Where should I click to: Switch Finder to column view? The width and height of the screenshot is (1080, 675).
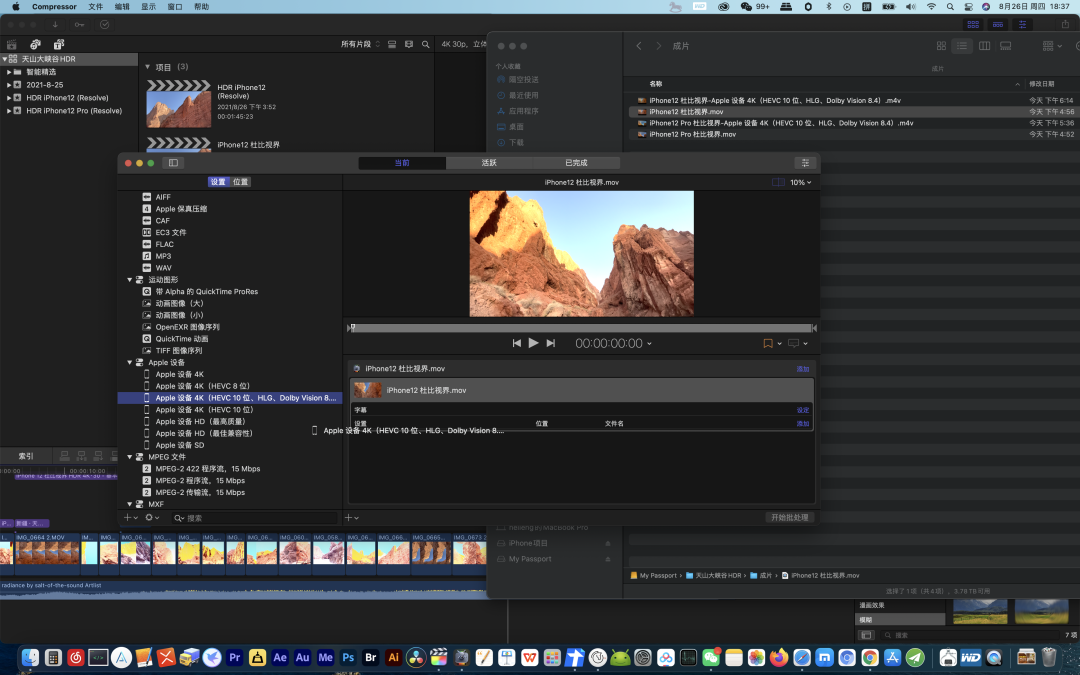pyautogui.click(x=984, y=45)
